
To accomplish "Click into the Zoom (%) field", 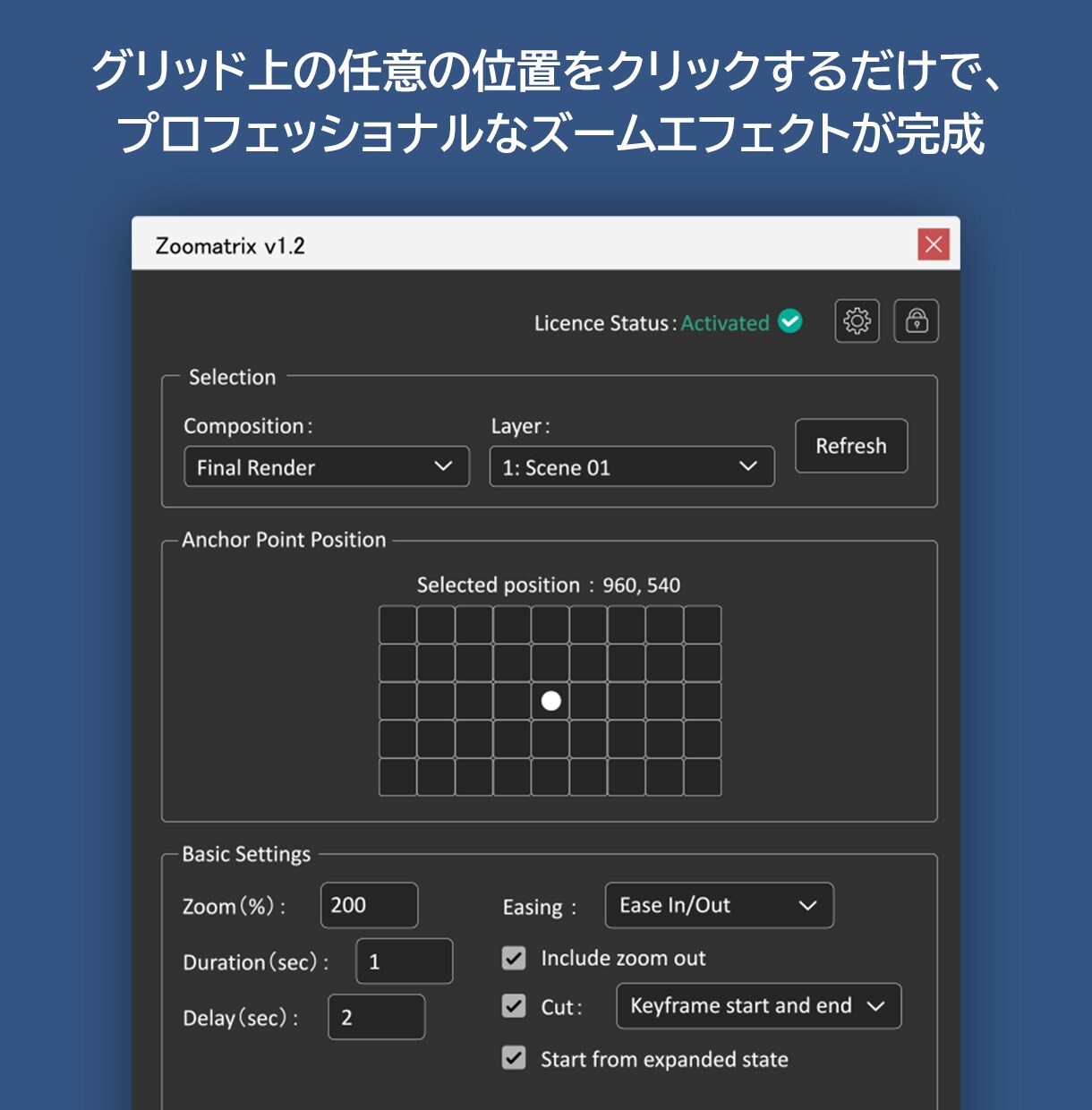I will (370, 905).
